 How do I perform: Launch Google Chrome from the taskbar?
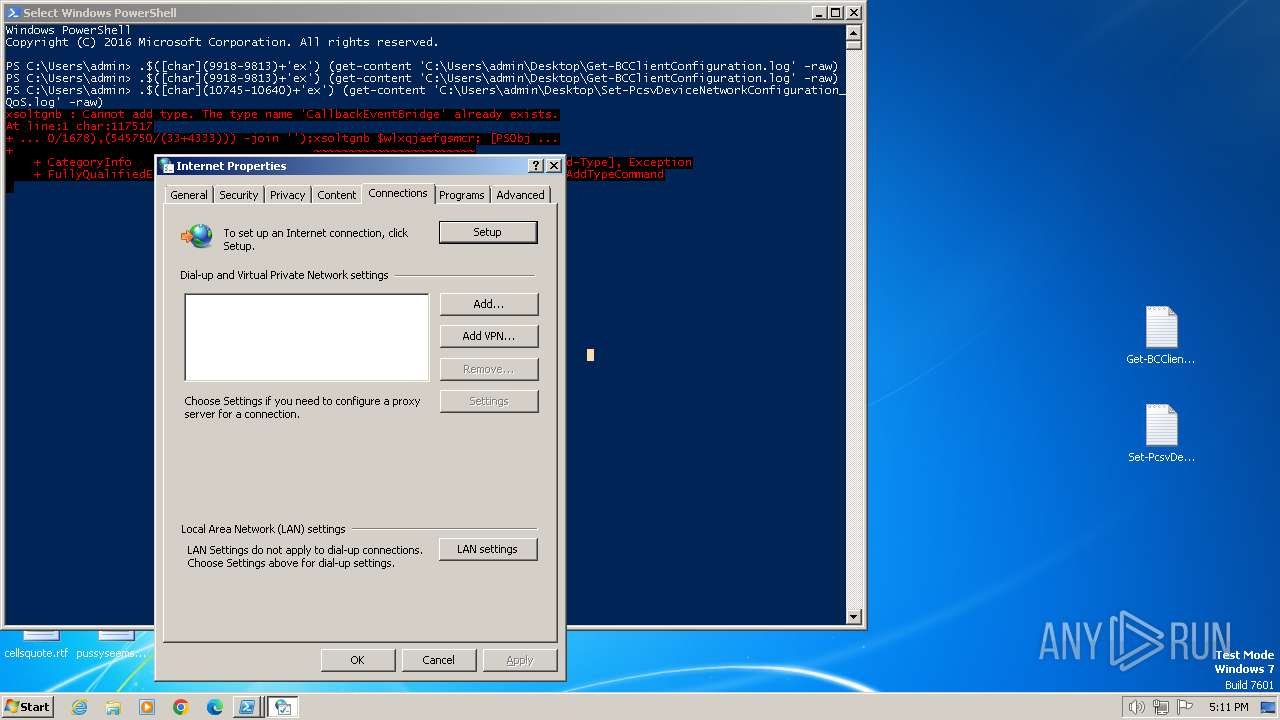[181, 707]
